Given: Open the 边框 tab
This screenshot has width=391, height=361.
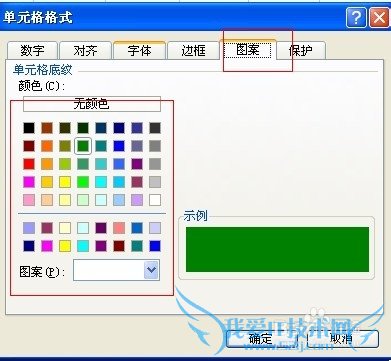Looking at the screenshot, I should click(193, 51).
